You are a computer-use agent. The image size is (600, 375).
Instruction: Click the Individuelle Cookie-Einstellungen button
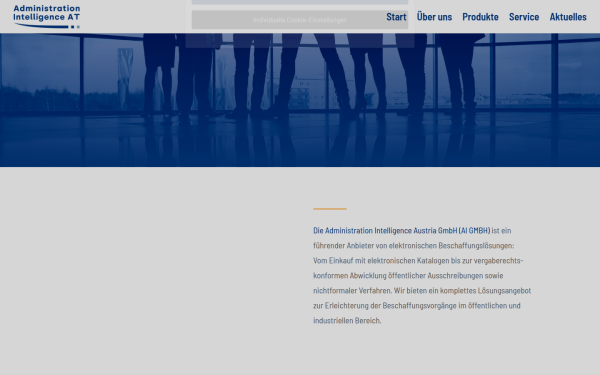coord(300,20)
